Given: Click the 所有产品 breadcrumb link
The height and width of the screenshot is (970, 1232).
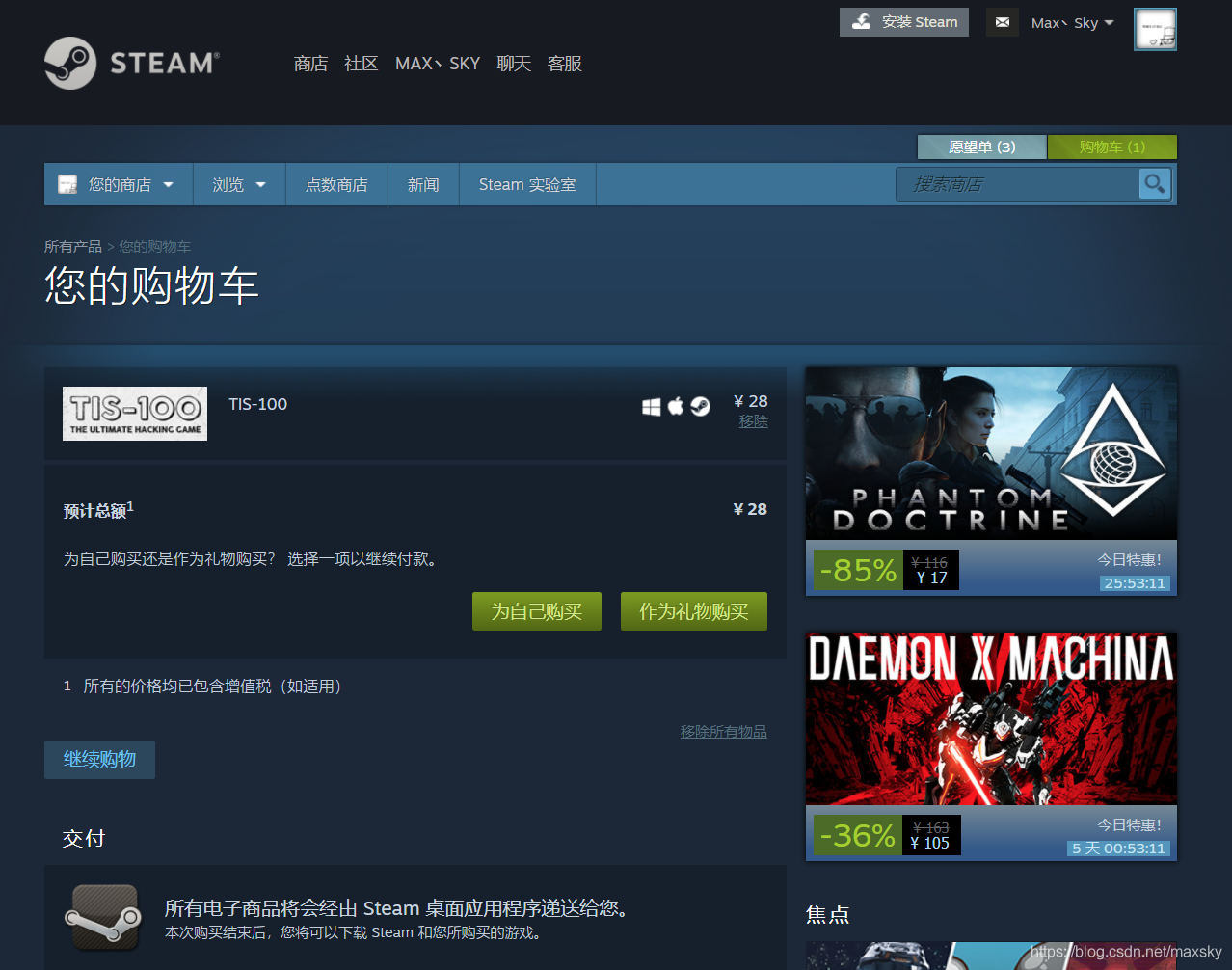Looking at the screenshot, I should click(73, 247).
